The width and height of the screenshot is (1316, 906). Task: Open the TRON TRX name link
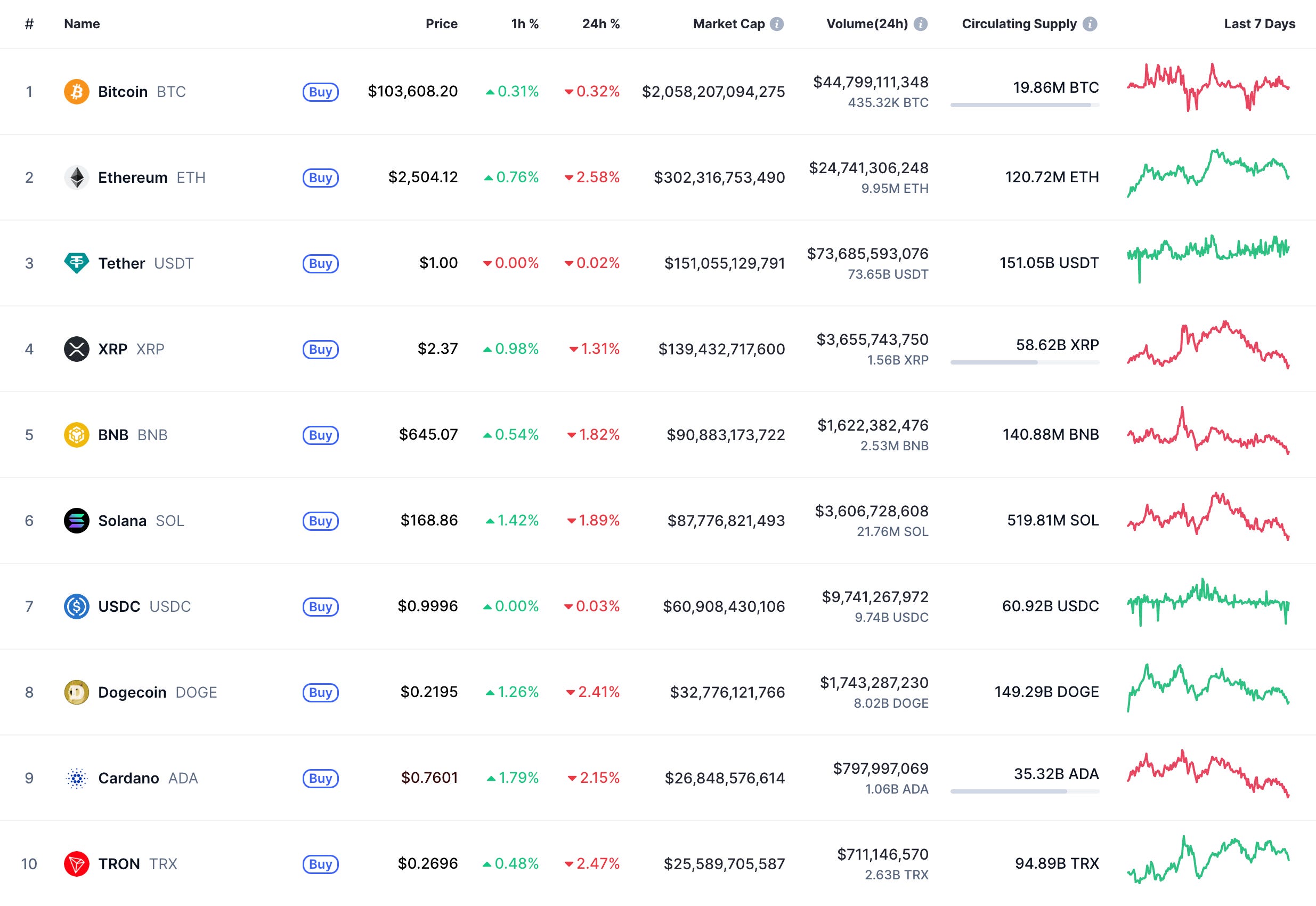pyautogui.click(x=138, y=863)
